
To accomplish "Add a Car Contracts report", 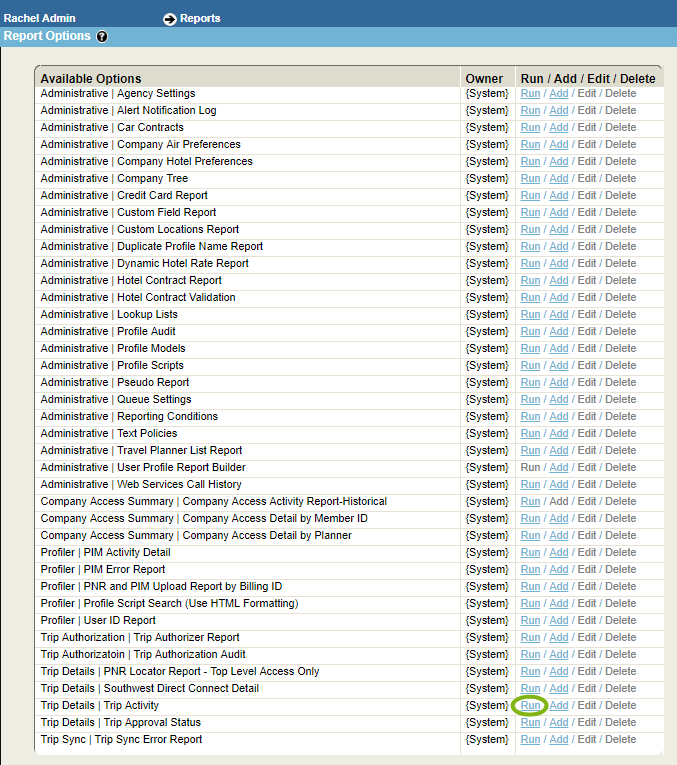I will 559,127.
